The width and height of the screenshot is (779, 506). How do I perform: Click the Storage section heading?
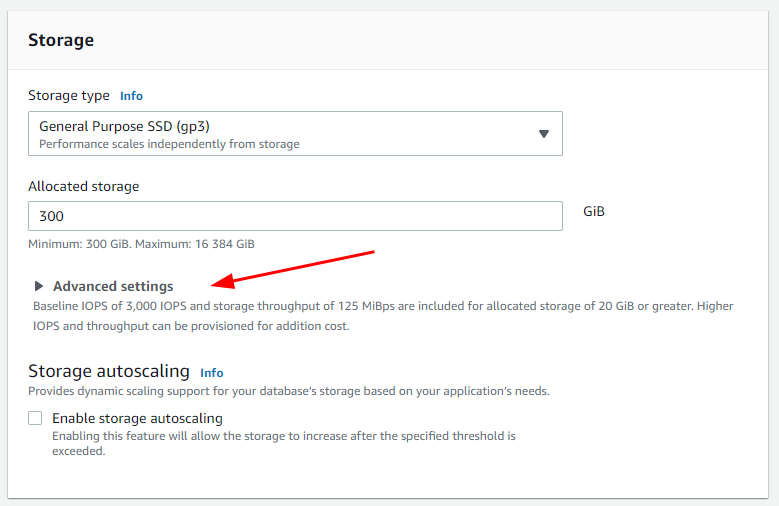click(61, 40)
